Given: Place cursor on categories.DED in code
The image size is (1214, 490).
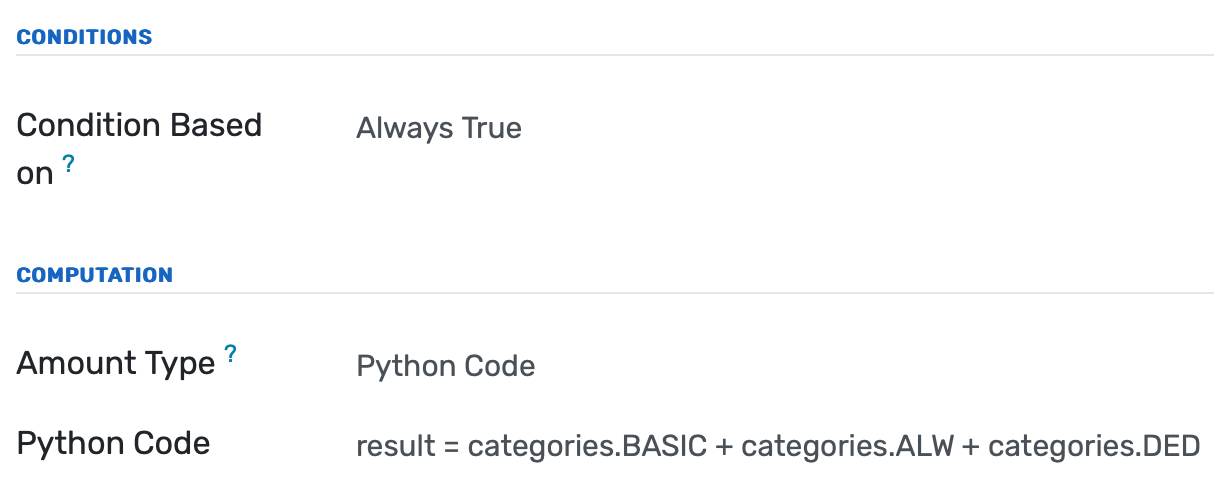Looking at the screenshot, I should coord(1093,446).
